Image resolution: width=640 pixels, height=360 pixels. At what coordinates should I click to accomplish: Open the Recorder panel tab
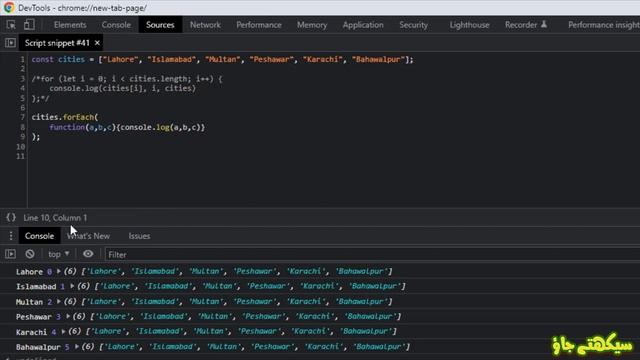[526, 25]
